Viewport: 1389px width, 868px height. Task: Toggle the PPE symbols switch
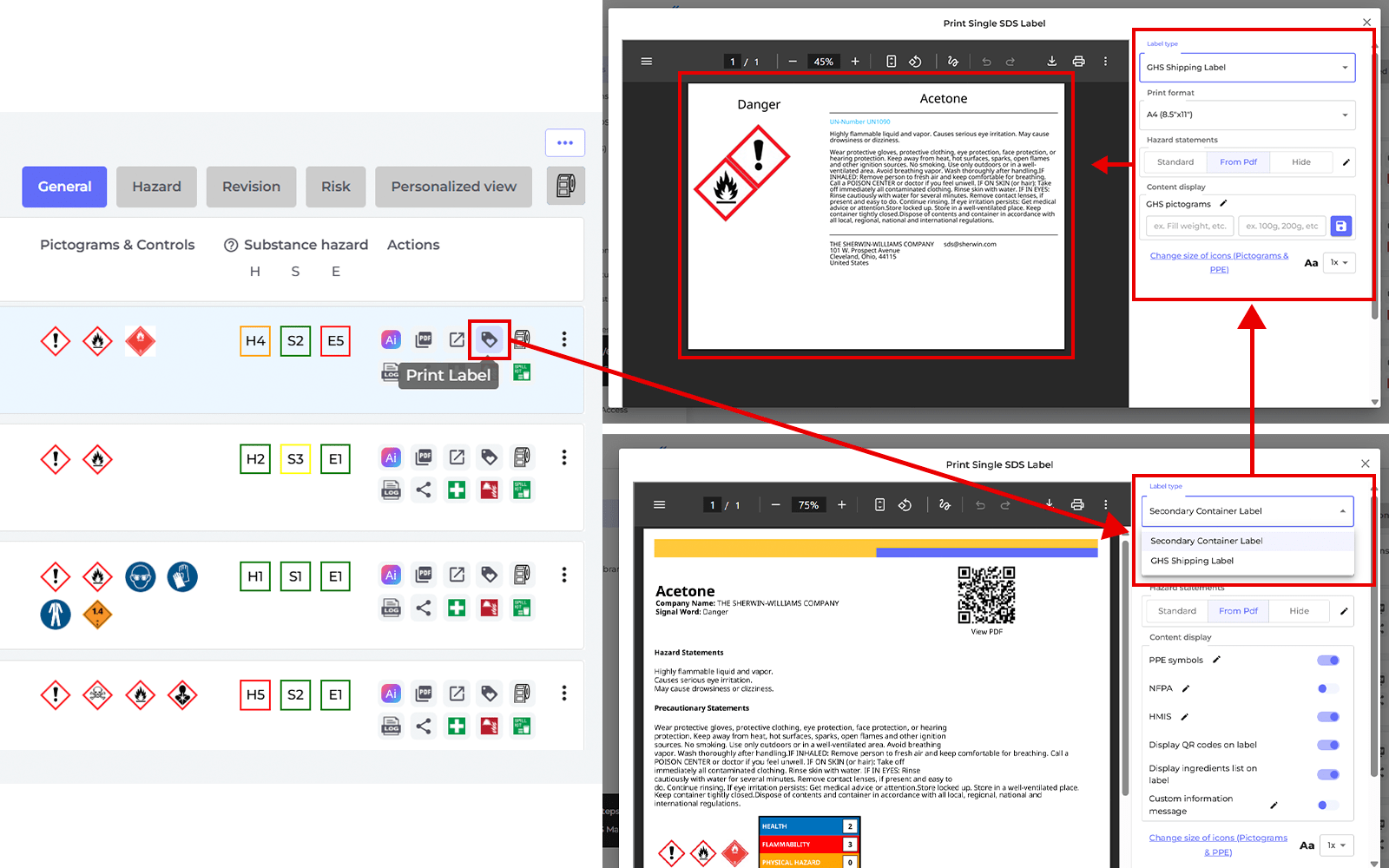(x=1327, y=661)
